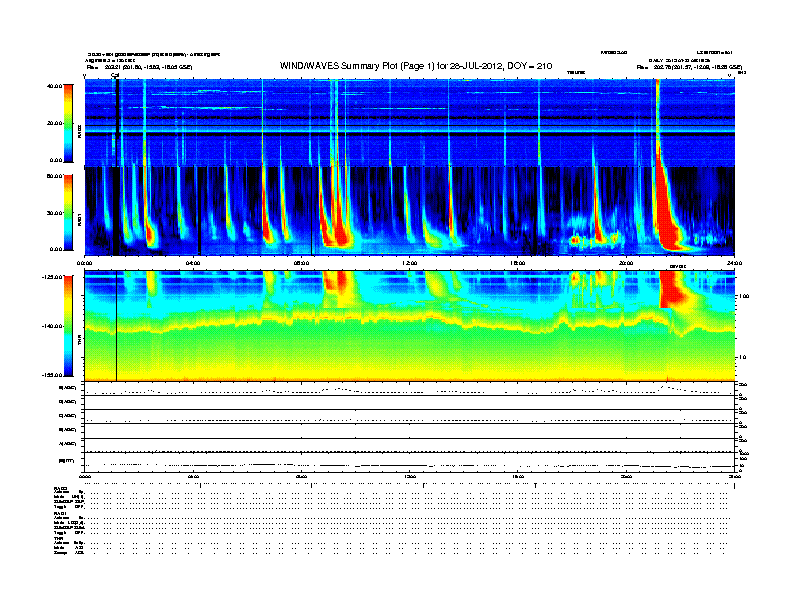
Task: Select the TNR color bar
Action: [68, 326]
